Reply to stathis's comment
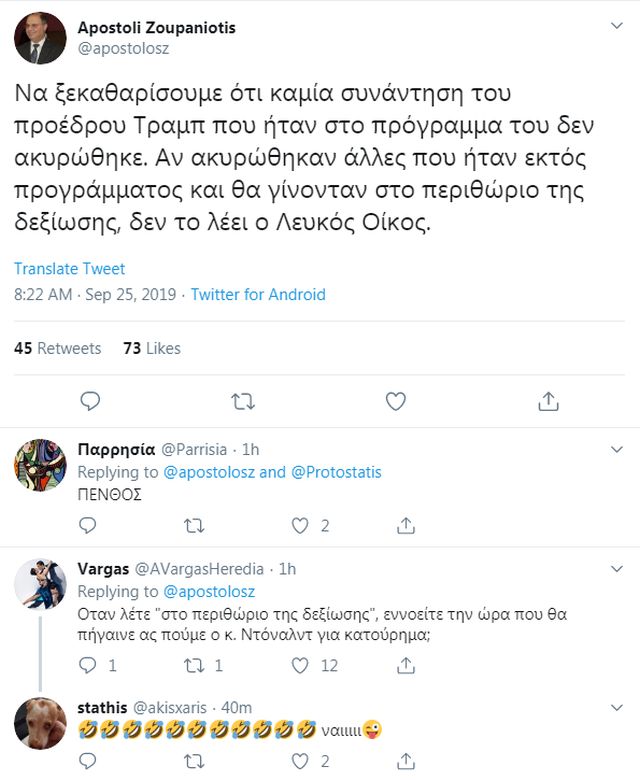The image size is (640, 781). [x=88, y=760]
